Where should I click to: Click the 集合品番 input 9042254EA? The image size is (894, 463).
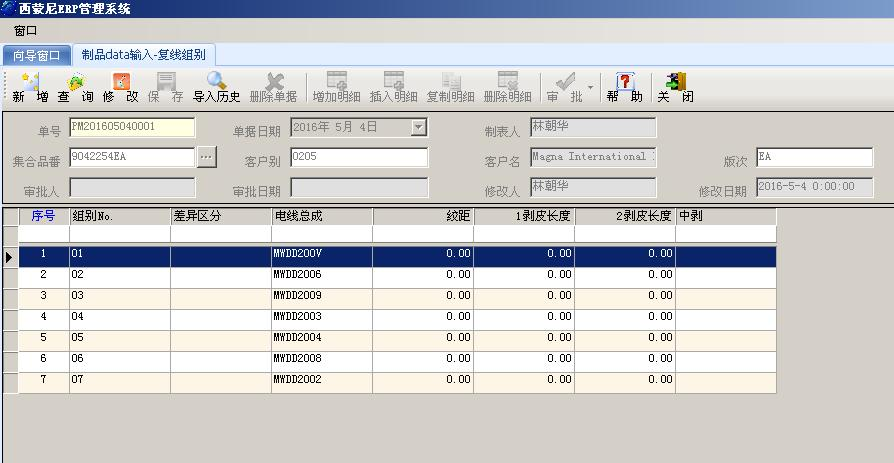tap(132, 157)
